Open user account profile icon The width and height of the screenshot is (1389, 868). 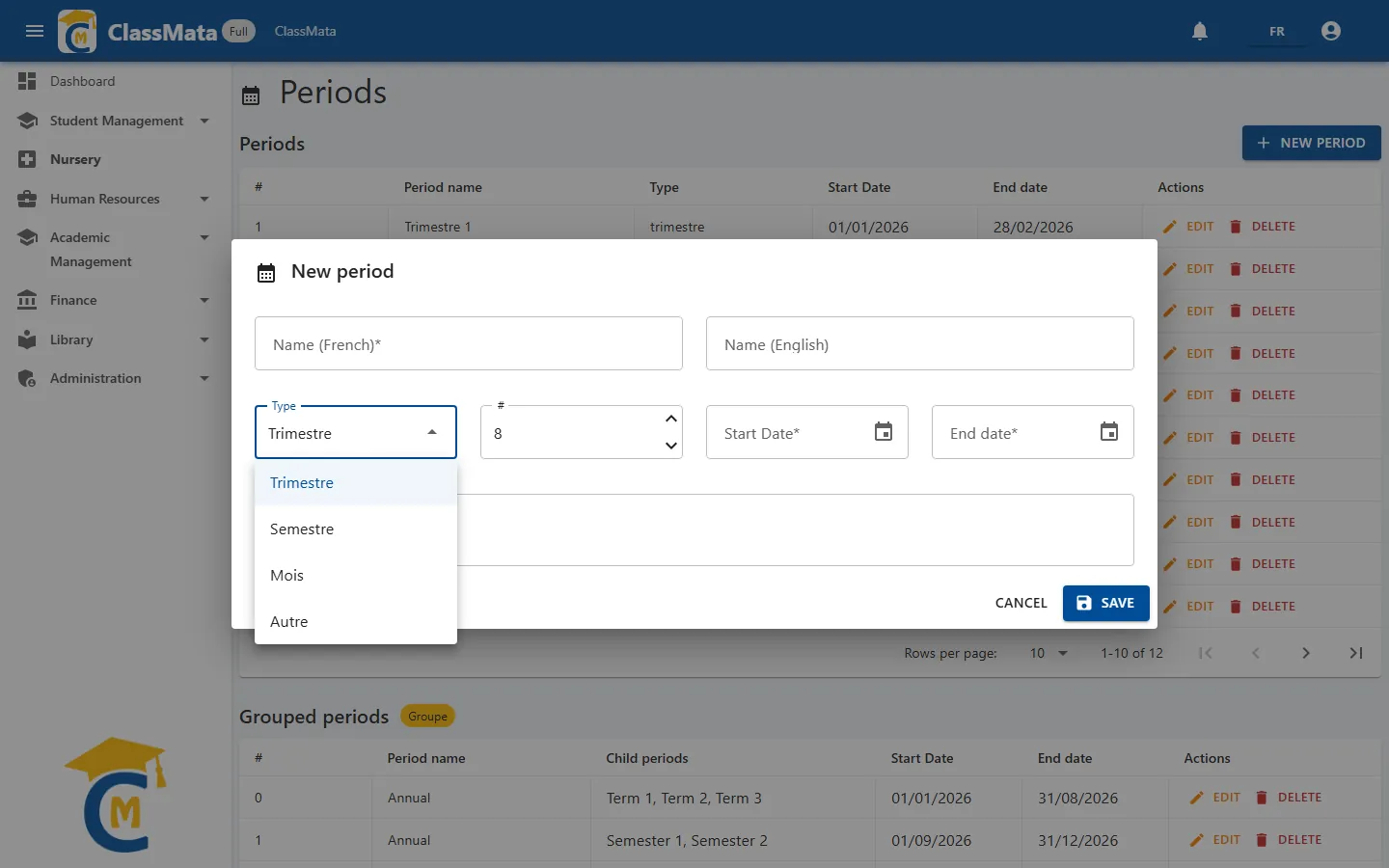[1331, 31]
